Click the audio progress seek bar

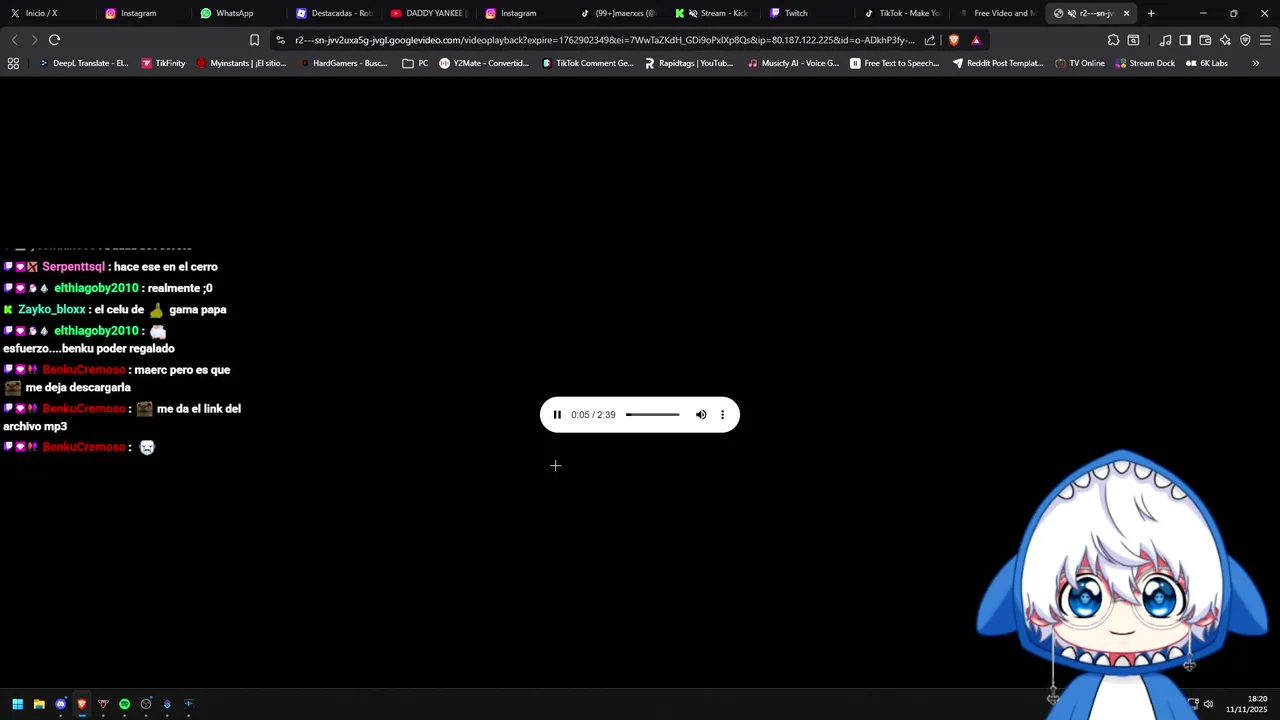(x=653, y=415)
